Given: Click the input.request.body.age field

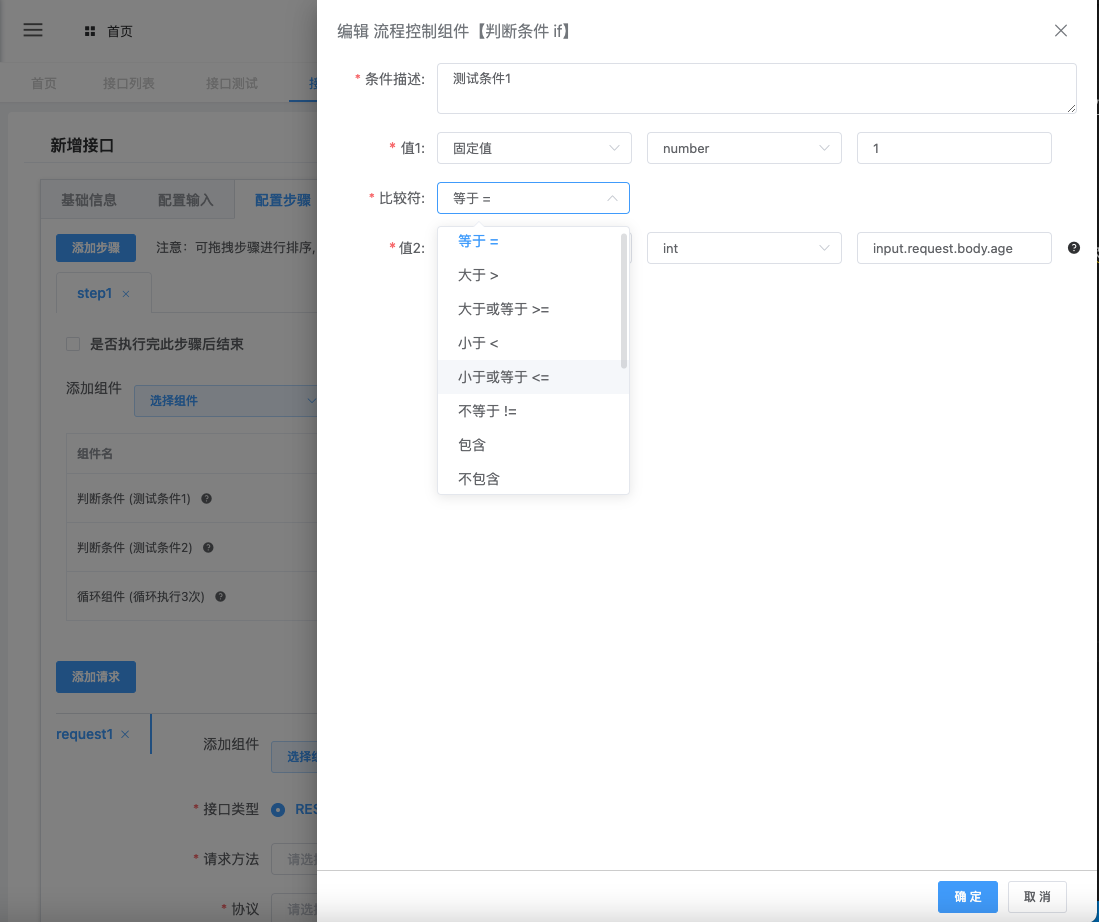Looking at the screenshot, I should pyautogui.click(x=954, y=248).
